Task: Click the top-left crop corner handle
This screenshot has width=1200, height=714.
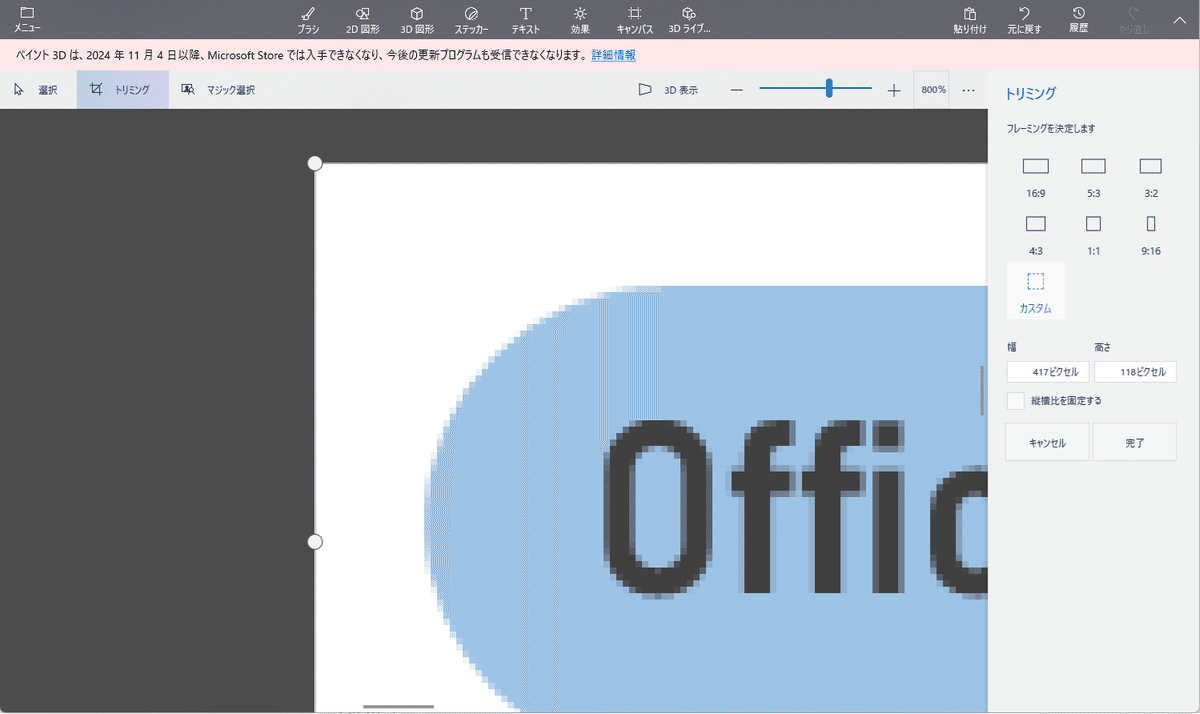Action: 315,163
